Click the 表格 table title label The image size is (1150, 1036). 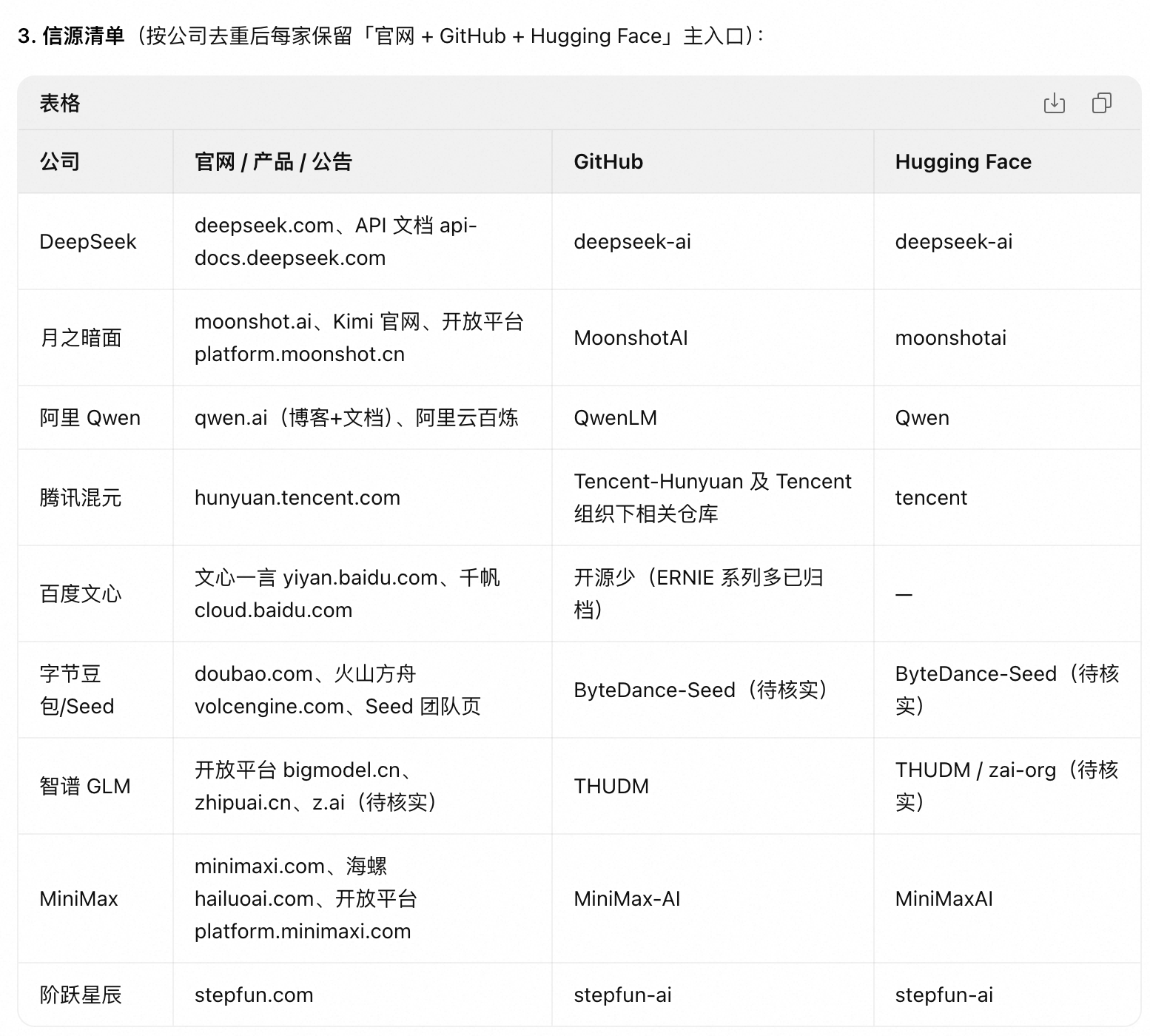(x=60, y=104)
